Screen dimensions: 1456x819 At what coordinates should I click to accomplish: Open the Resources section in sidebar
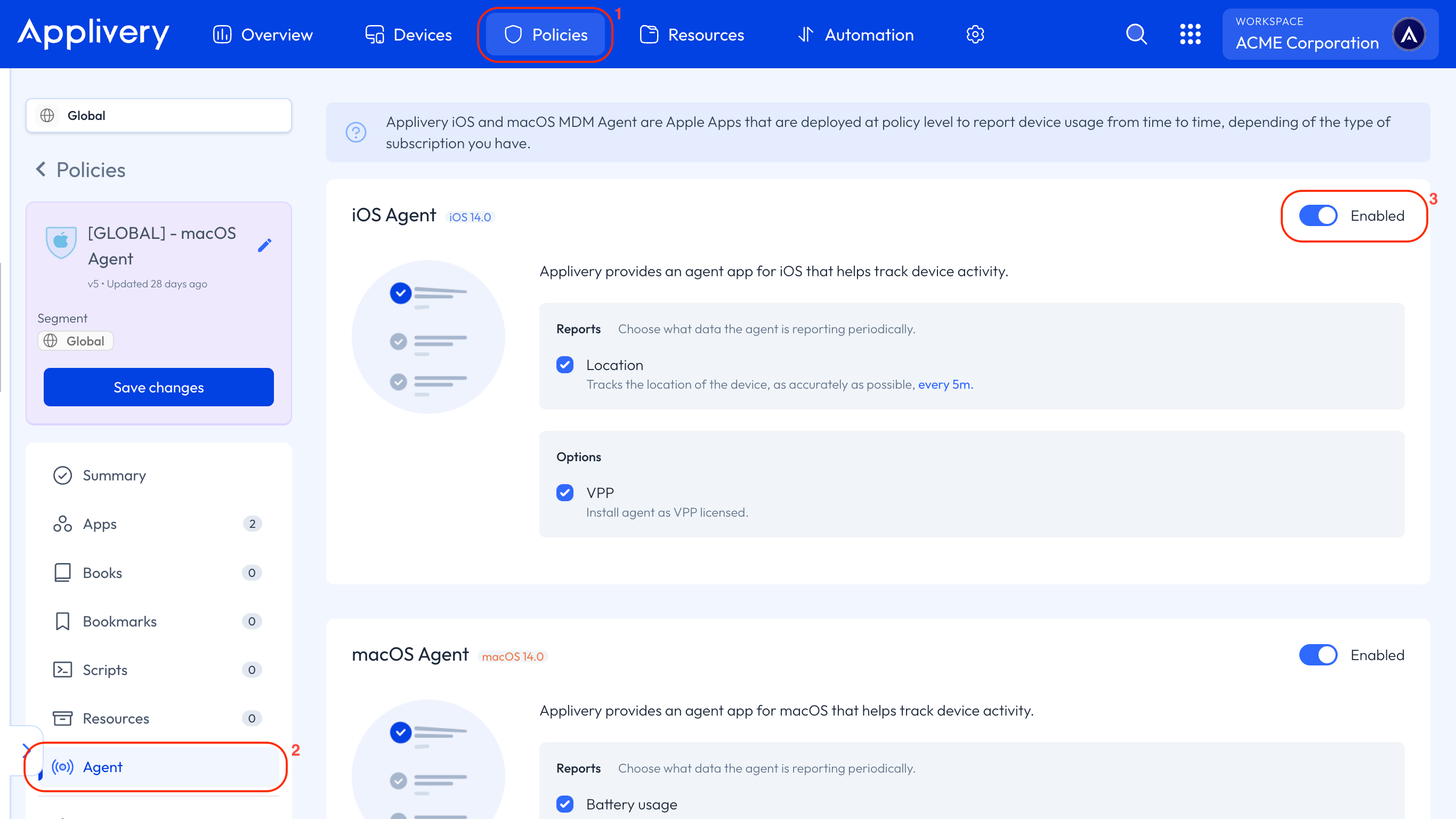coord(159,718)
